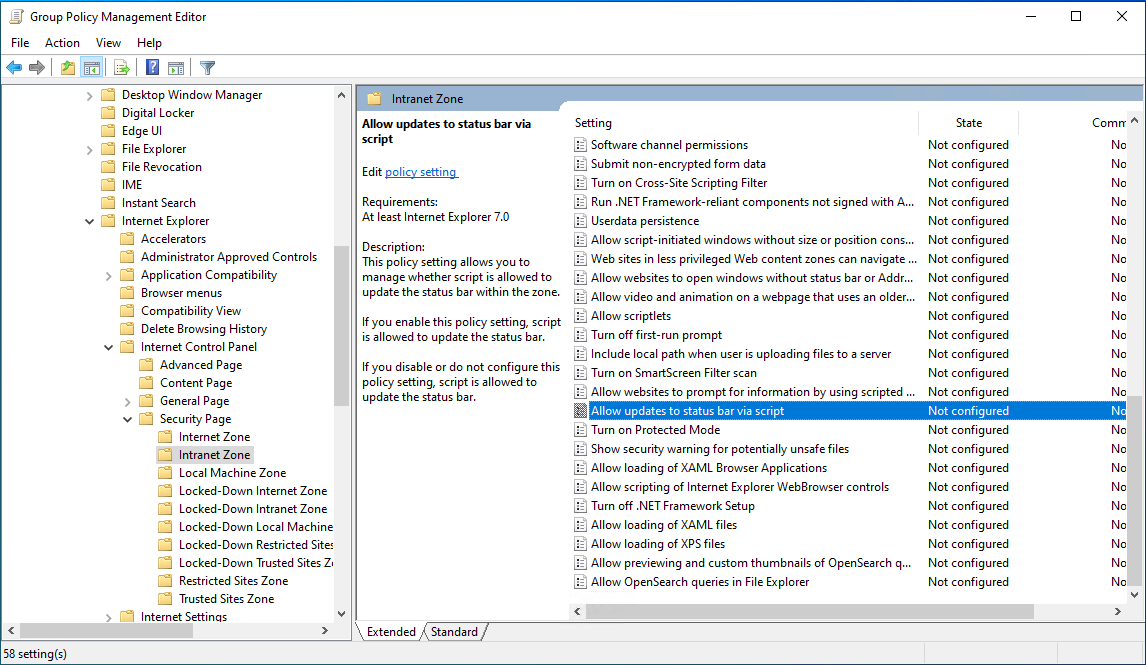This screenshot has height=665, width=1146.
Task: Click the Export List toolbar icon
Action: [122, 68]
